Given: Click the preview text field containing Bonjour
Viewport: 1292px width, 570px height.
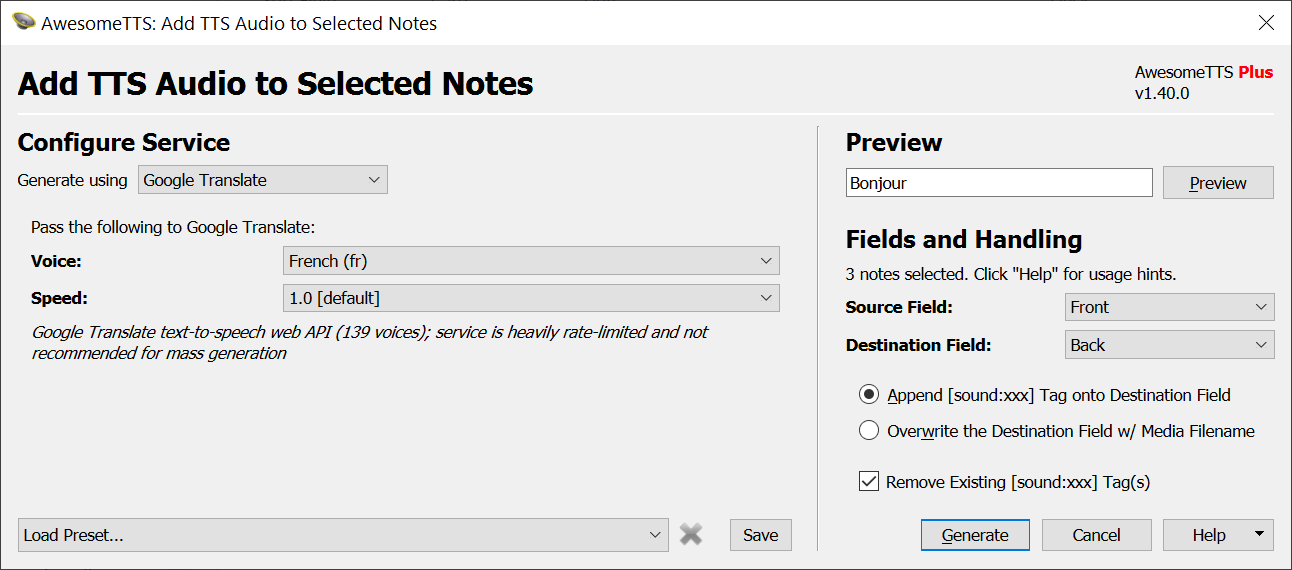Looking at the screenshot, I should coord(998,183).
